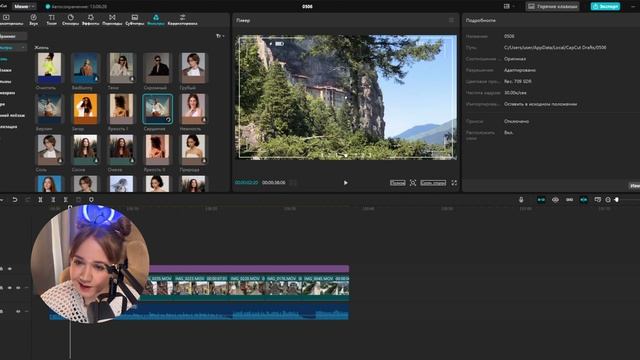The image size is (640, 360).
Task: Open the filter sort dropdown above thumbnails
Action: [x=220, y=36]
